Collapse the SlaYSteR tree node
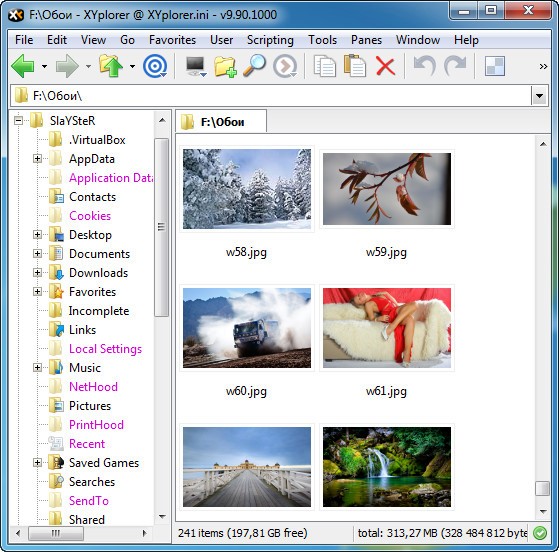The width and height of the screenshot is (559, 552). click(x=18, y=120)
